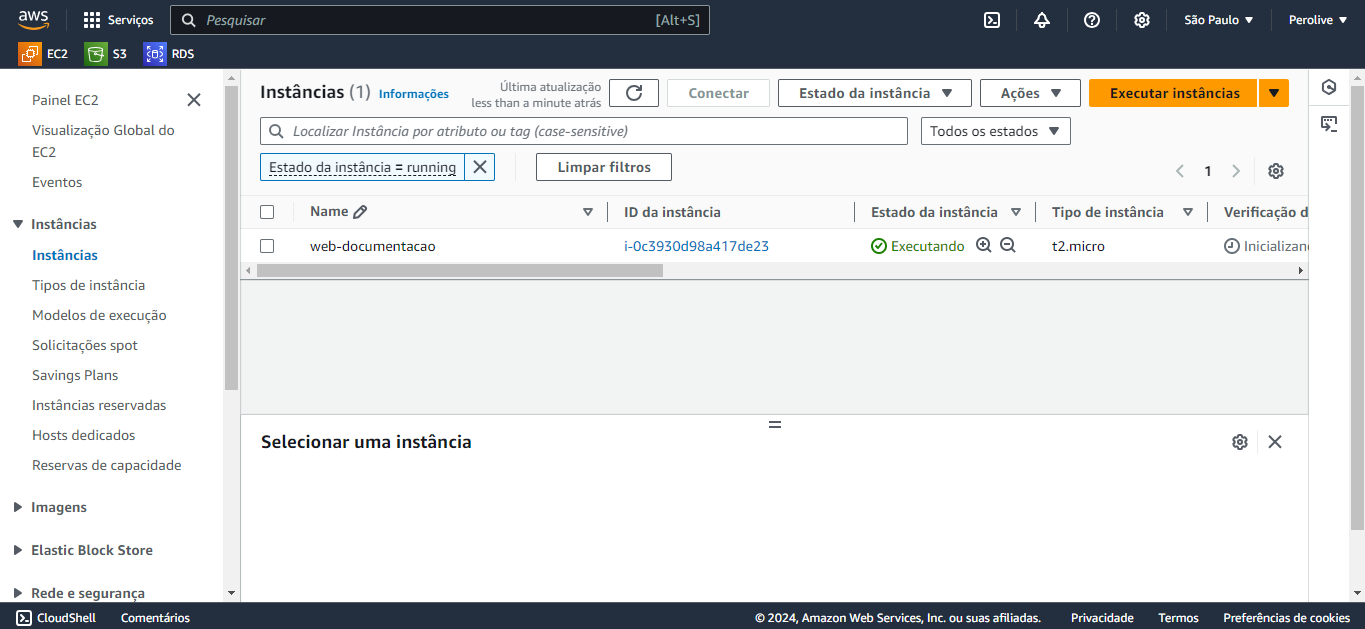Open Savings Plans page
Viewport: 1365px width, 629px height.
tap(75, 375)
